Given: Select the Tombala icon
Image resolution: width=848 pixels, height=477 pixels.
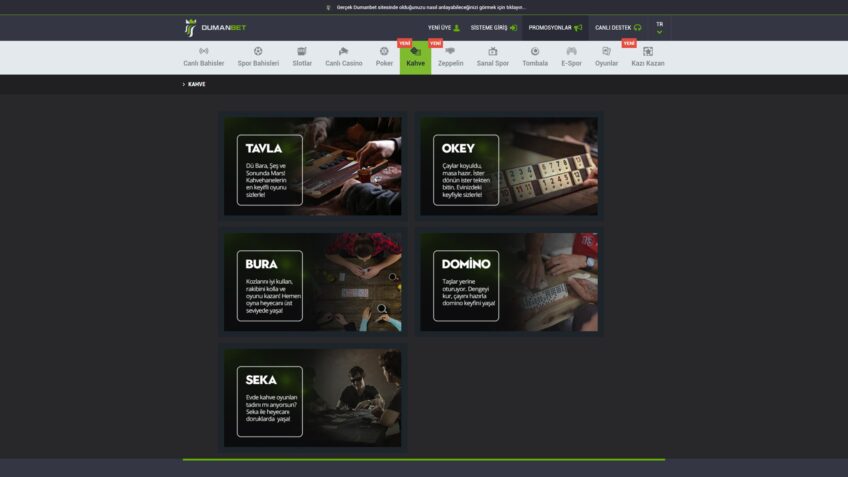Looking at the screenshot, I should coord(535,51).
